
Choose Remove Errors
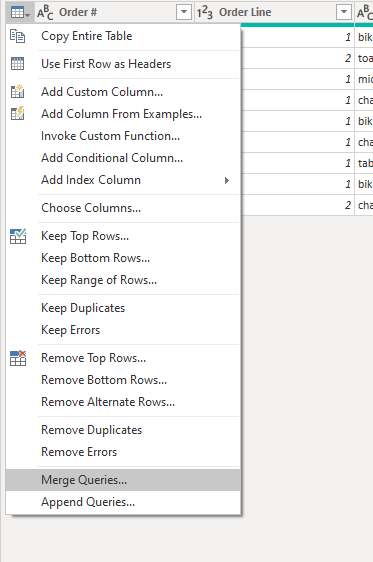pos(123,452)
